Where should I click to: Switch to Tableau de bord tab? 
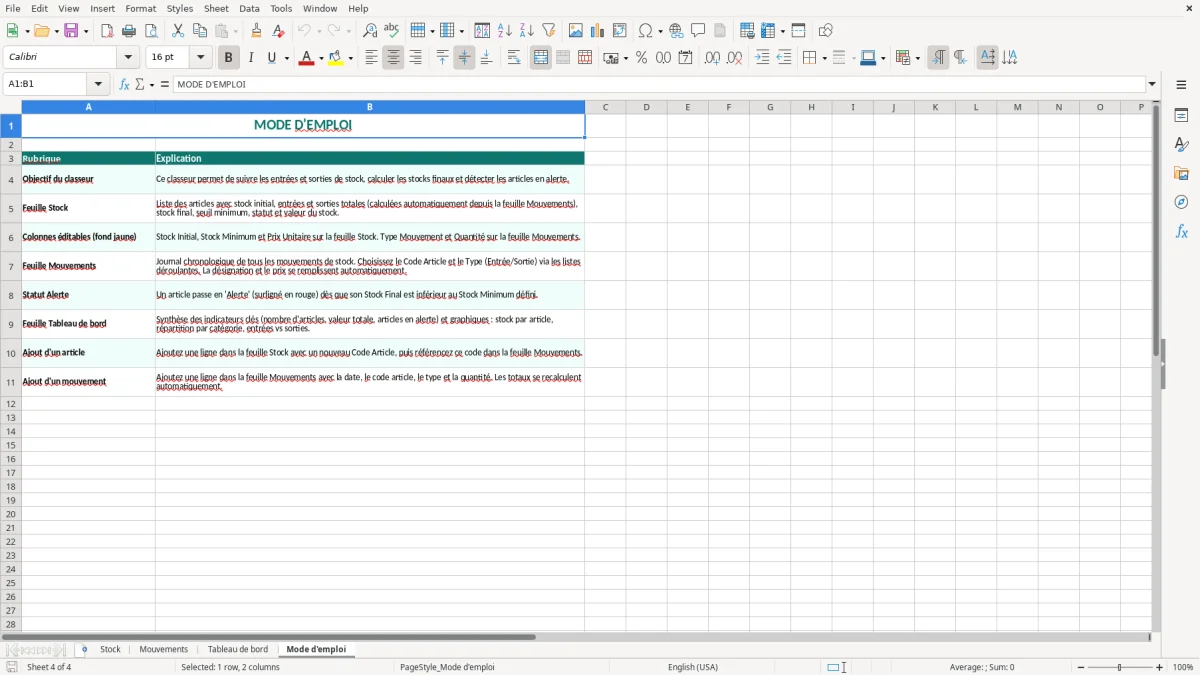[238, 649]
